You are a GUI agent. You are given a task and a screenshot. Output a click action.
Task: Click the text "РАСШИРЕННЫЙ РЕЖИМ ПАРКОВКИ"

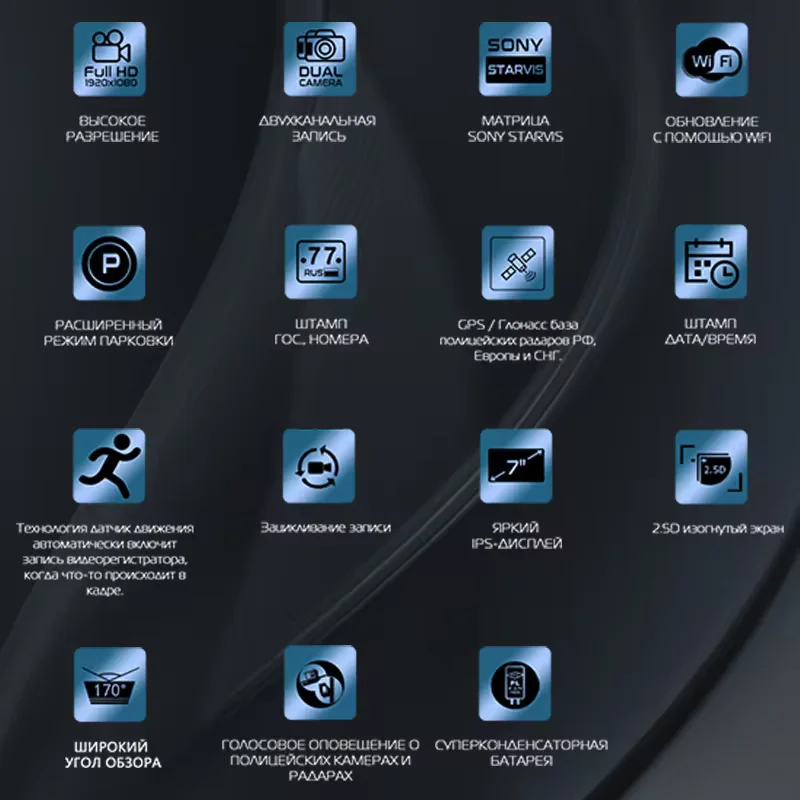pyautogui.click(x=108, y=333)
